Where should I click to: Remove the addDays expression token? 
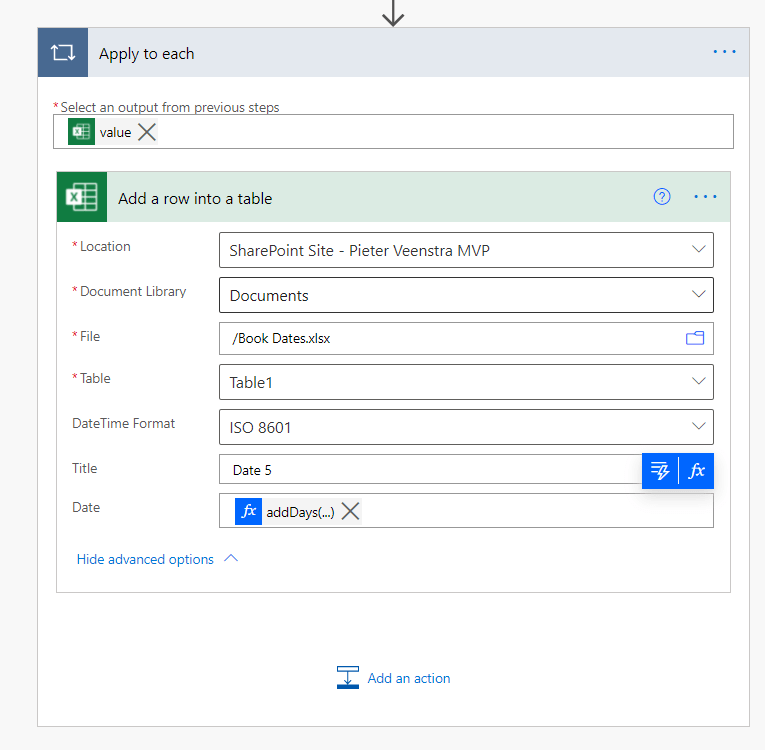point(350,511)
